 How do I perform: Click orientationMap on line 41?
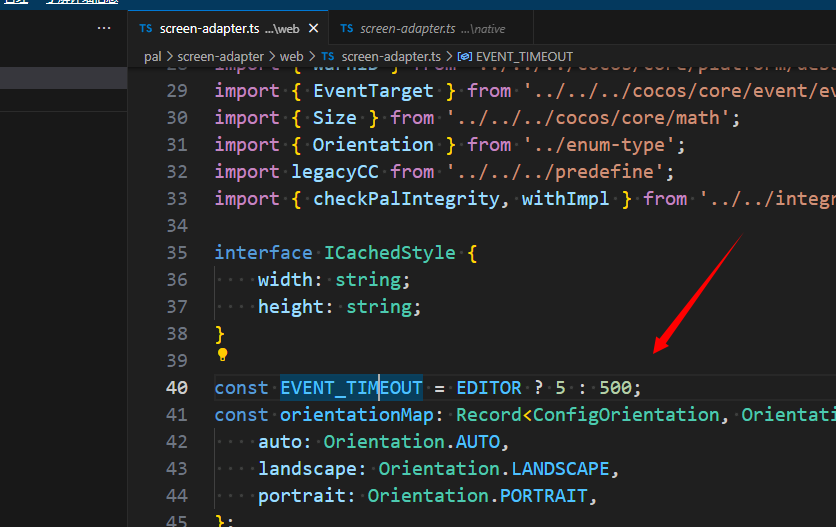pos(357,414)
